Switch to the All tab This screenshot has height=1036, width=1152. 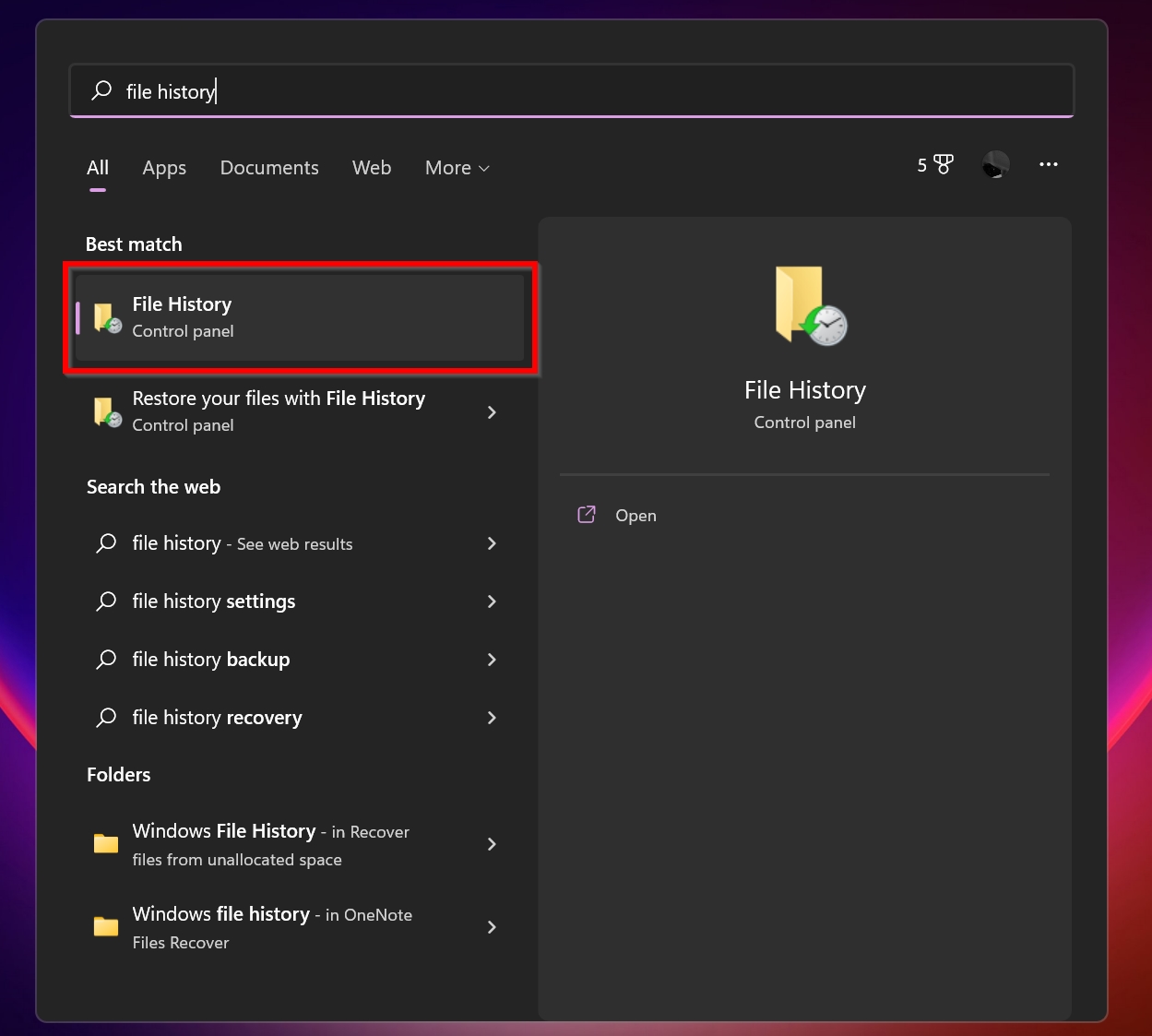[x=98, y=168]
